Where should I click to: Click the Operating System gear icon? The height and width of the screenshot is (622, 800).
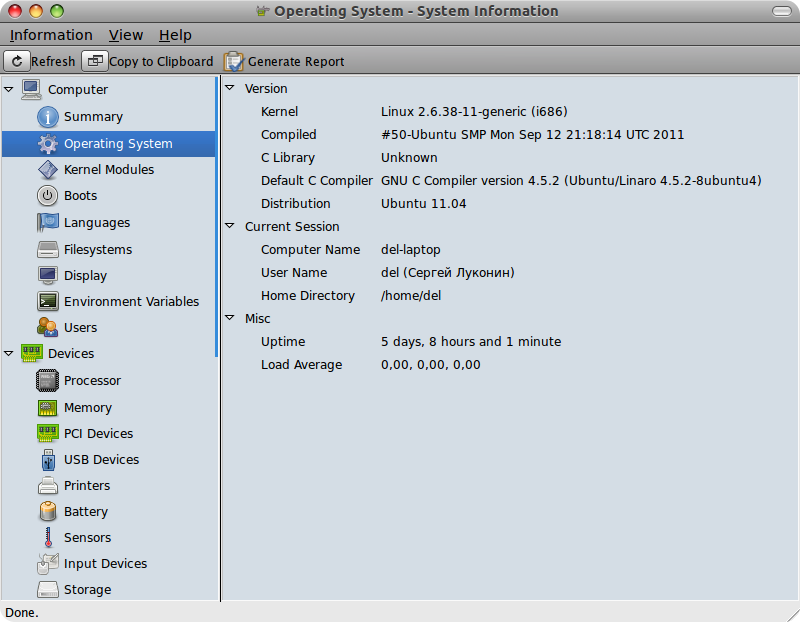point(47,144)
